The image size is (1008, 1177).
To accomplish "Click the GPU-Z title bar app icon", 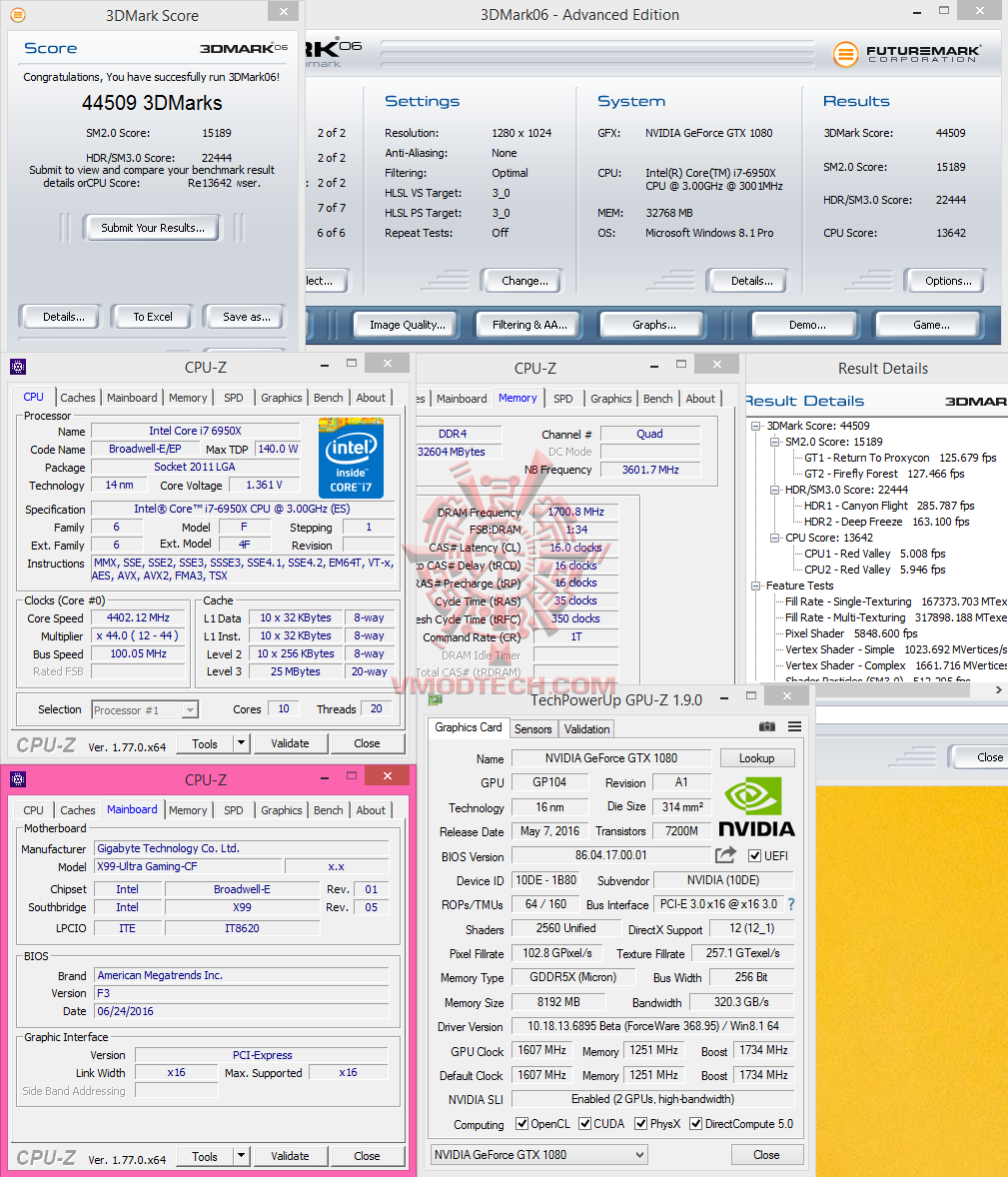I will tap(436, 699).
